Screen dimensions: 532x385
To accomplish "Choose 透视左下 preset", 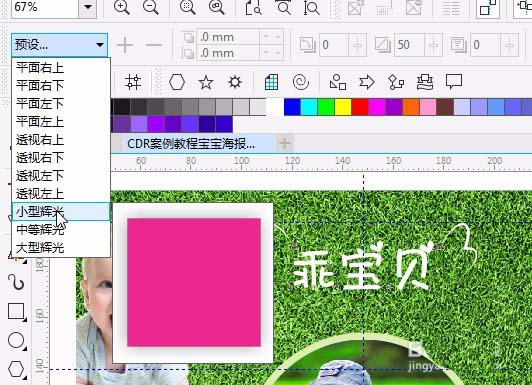I will [61, 176].
